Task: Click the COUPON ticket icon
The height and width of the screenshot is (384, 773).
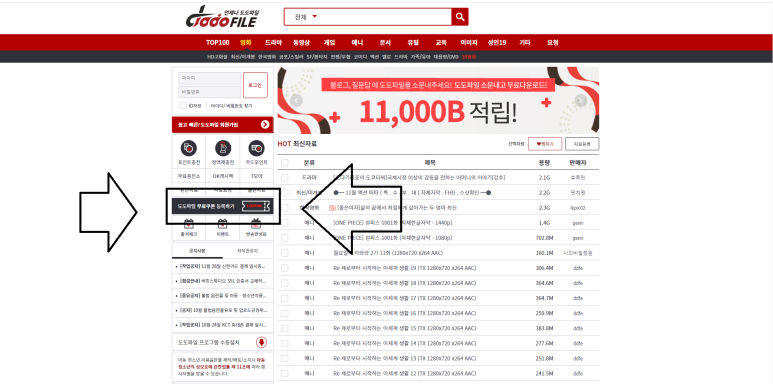Action: 256,206
